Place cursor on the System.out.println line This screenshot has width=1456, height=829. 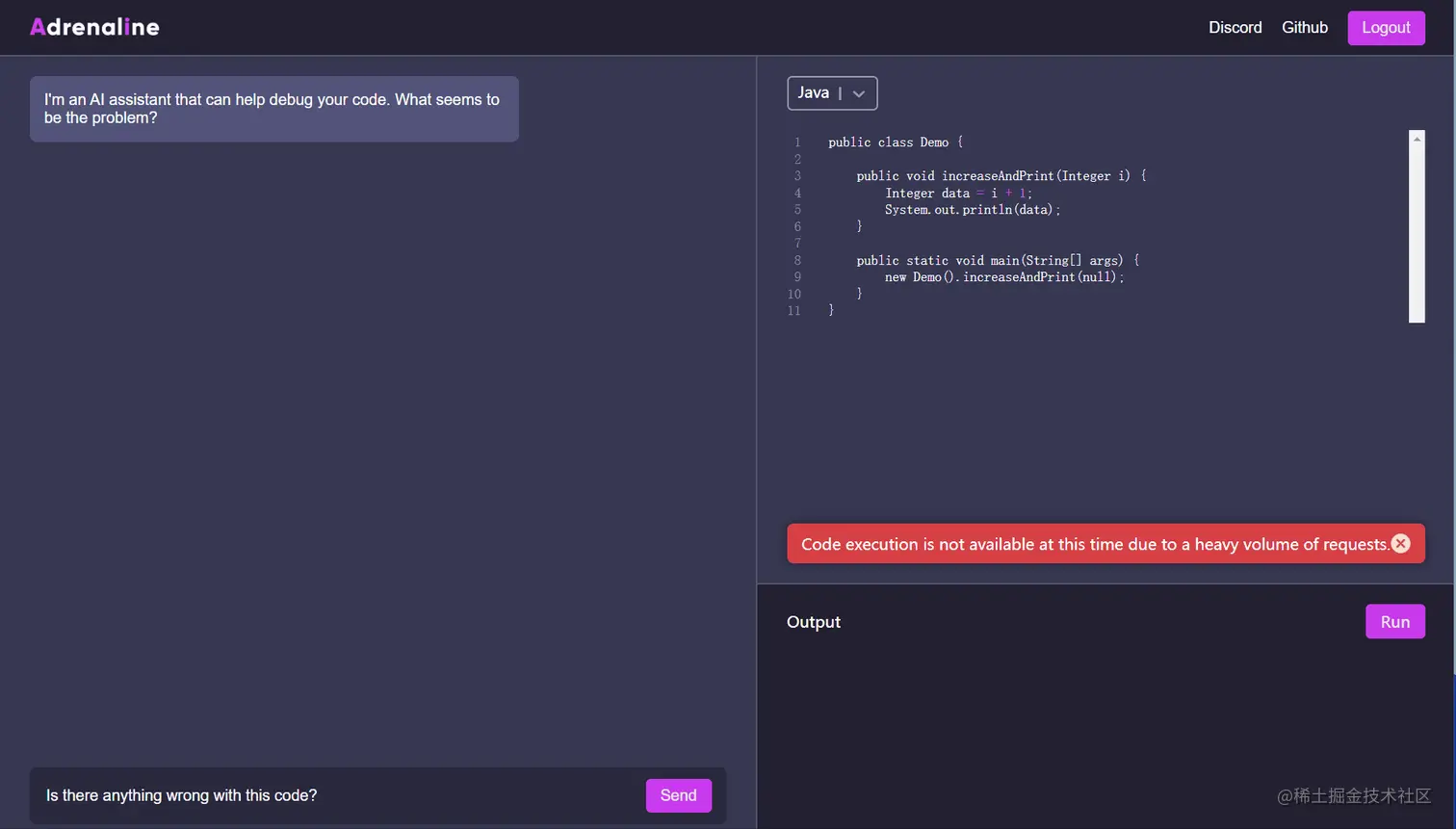pyautogui.click(x=973, y=210)
